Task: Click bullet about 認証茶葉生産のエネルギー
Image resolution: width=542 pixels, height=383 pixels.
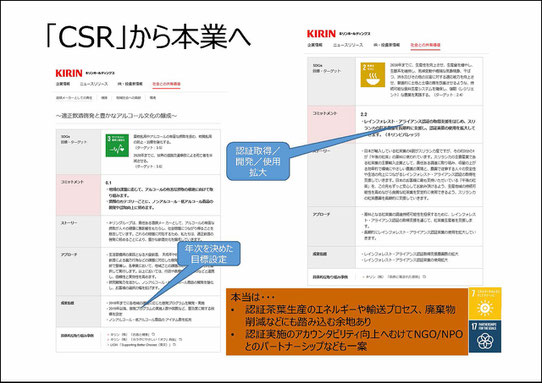Action: 350,315
